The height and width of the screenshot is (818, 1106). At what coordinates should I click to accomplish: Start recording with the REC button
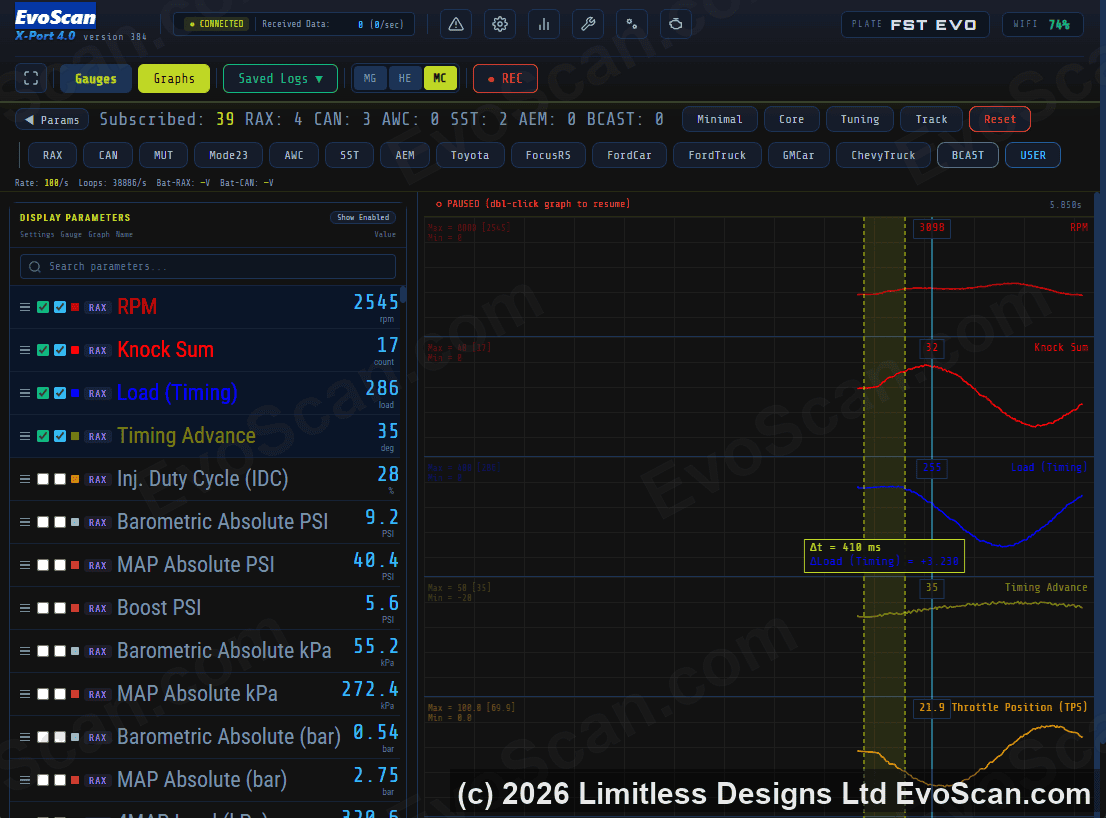[505, 78]
